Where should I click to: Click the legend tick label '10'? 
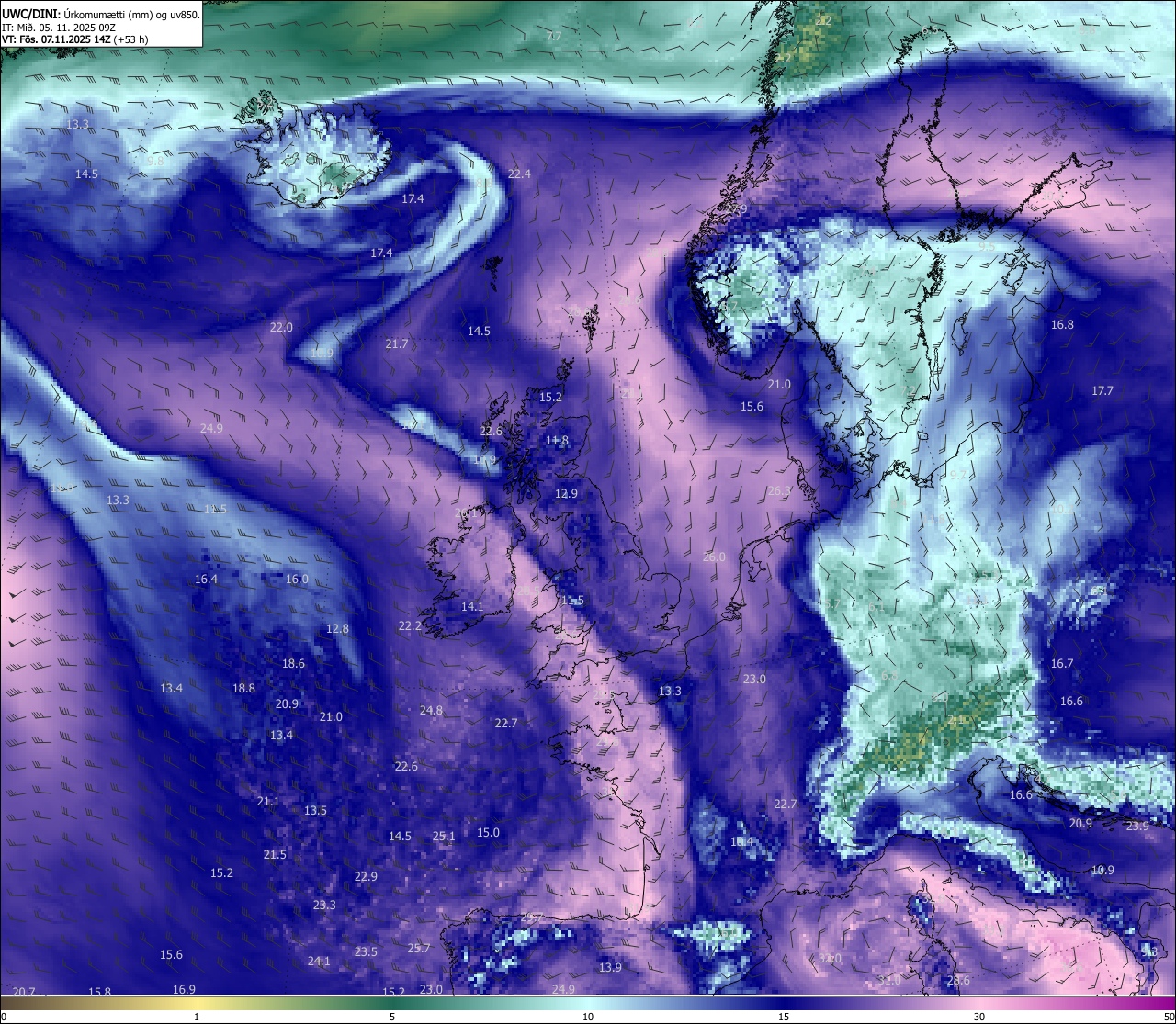click(x=588, y=1017)
